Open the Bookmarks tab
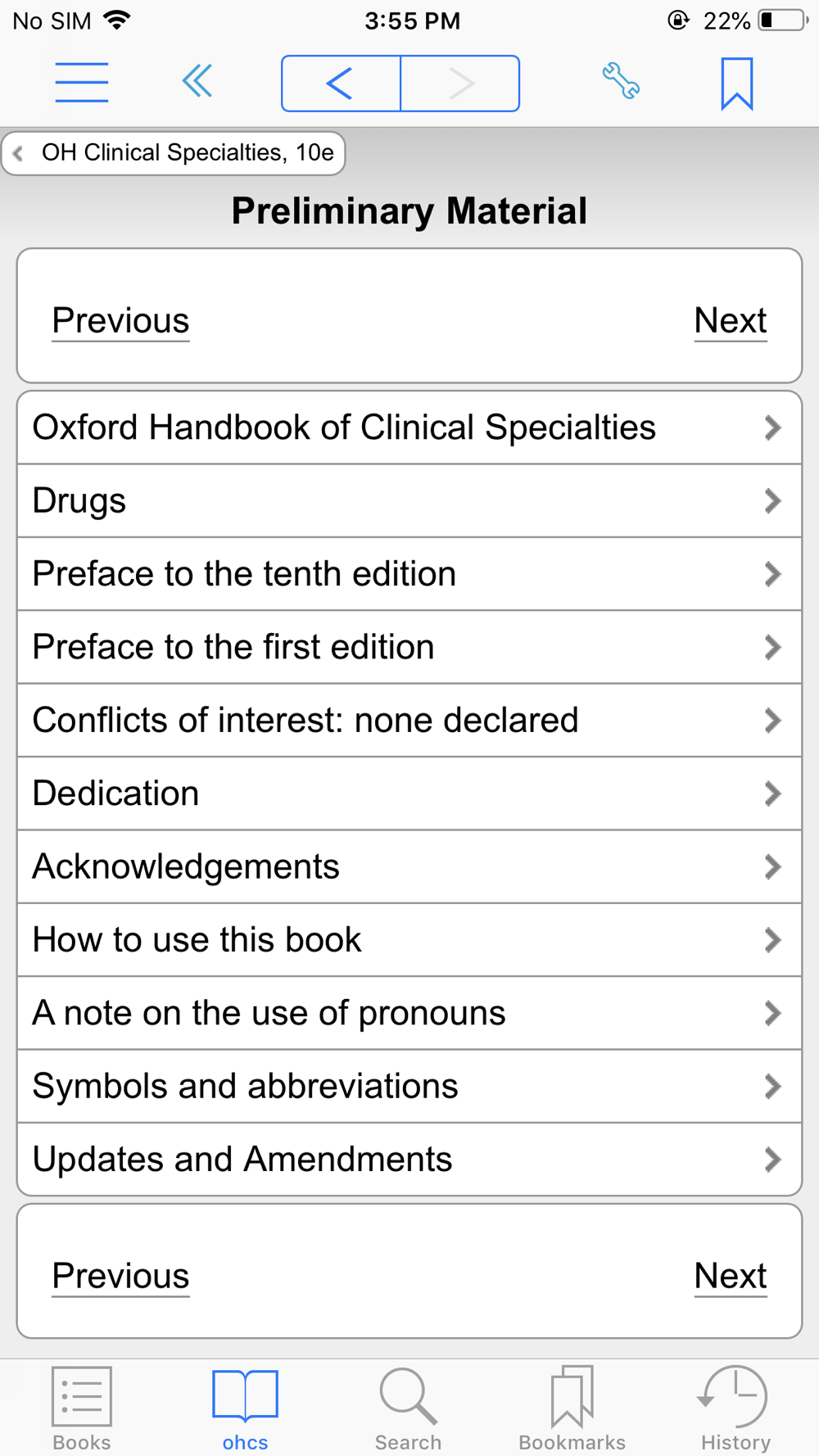 (x=572, y=1409)
